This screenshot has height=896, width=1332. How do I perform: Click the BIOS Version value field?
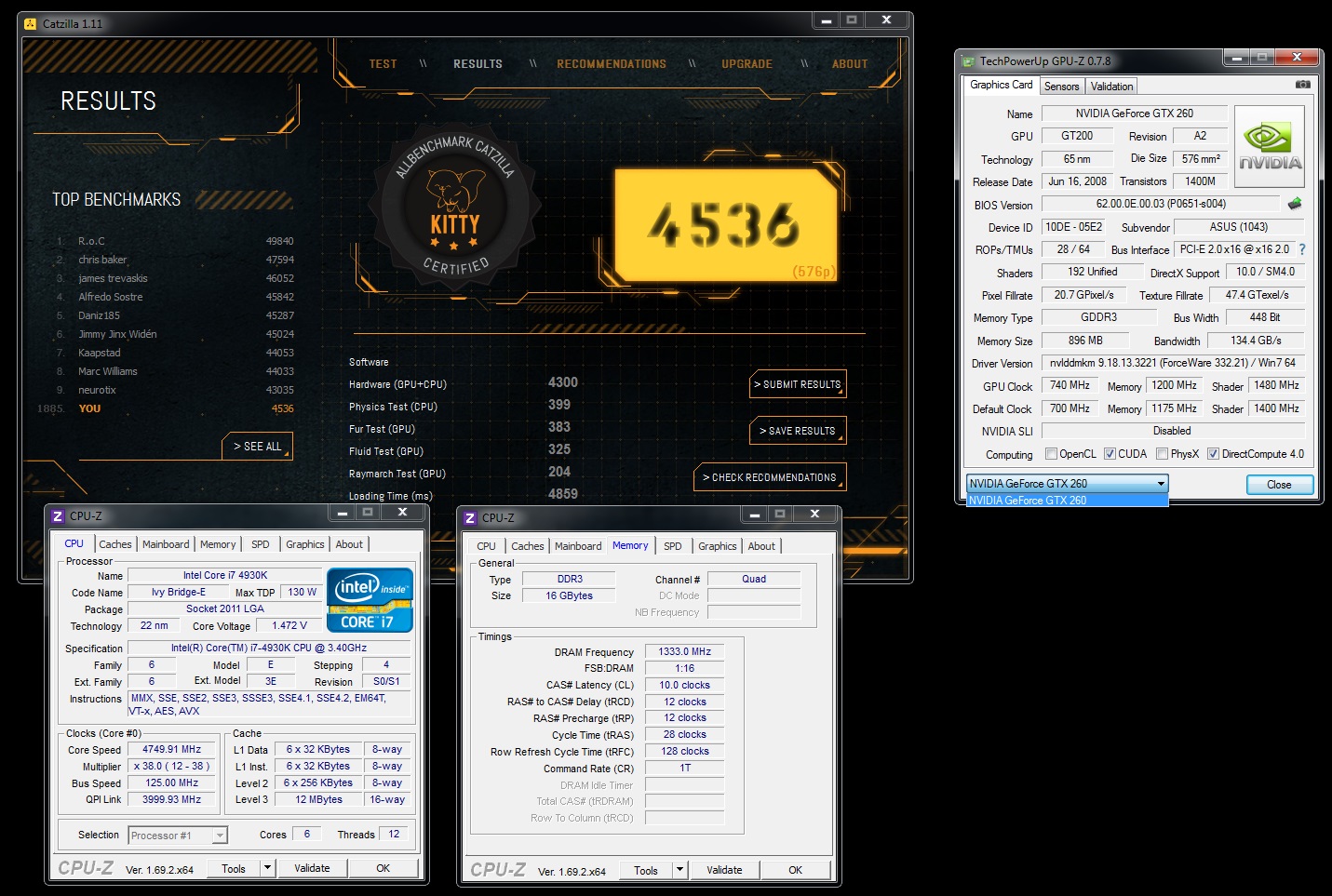pyautogui.click(x=1161, y=204)
